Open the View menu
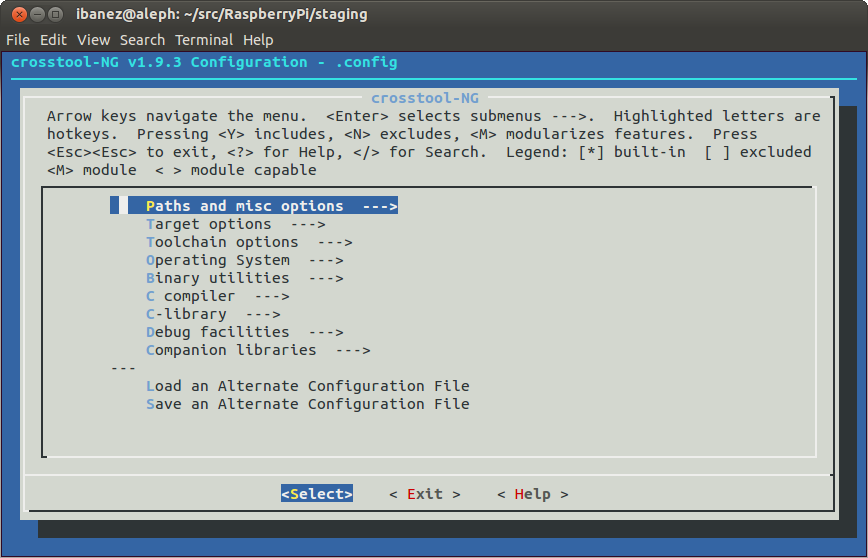Image resolution: width=868 pixels, height=558 pixels. pos(94,40)
